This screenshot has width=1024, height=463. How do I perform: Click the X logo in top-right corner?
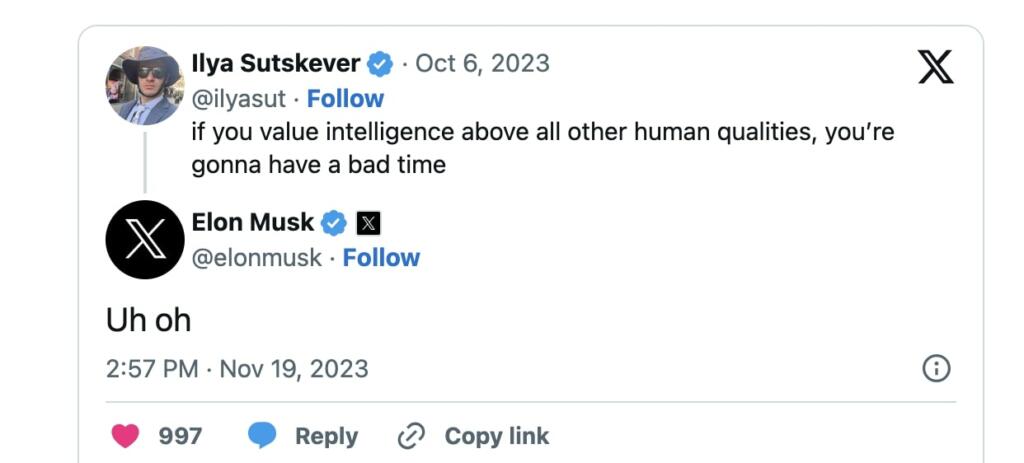coord(935,66)
